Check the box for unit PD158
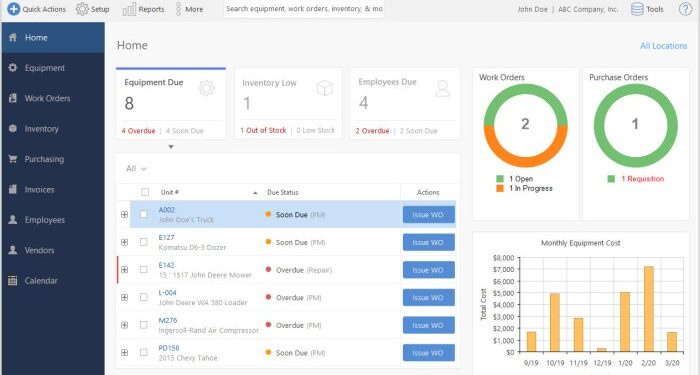 point(143,353)
